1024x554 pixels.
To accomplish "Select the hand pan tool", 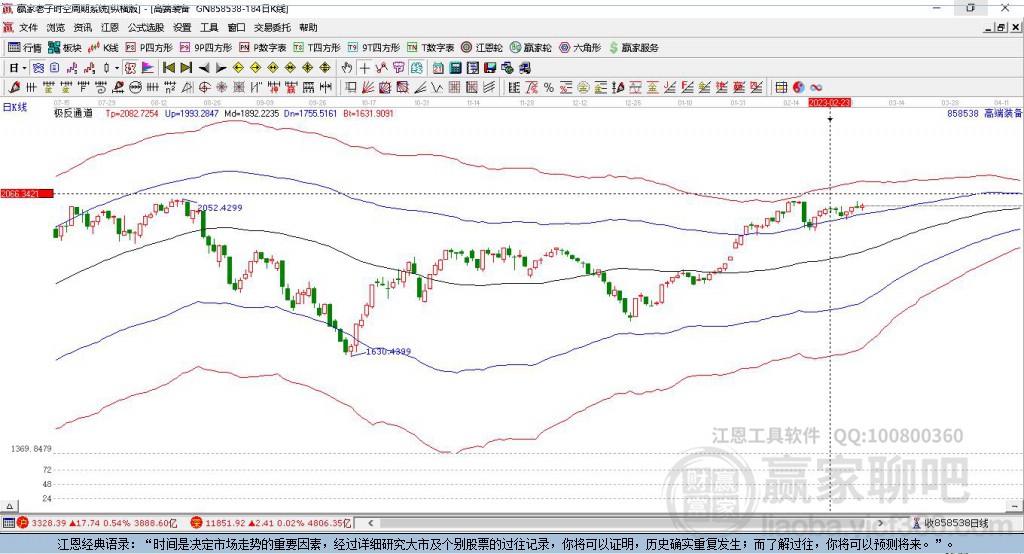I will (347, 68).
